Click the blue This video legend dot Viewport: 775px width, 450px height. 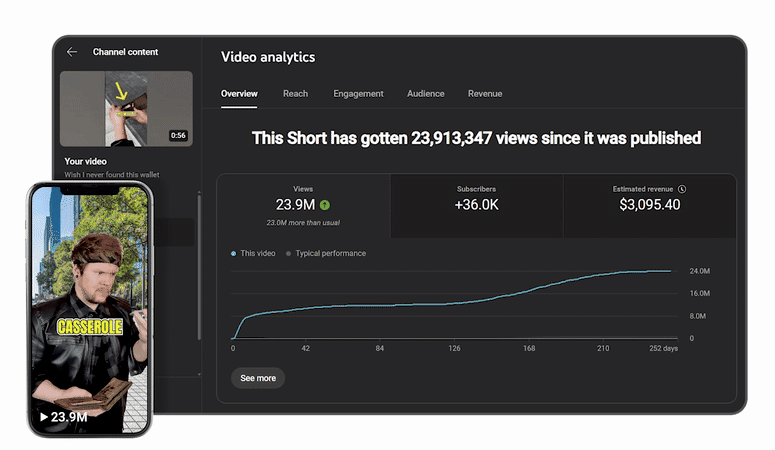click(233, 254)
